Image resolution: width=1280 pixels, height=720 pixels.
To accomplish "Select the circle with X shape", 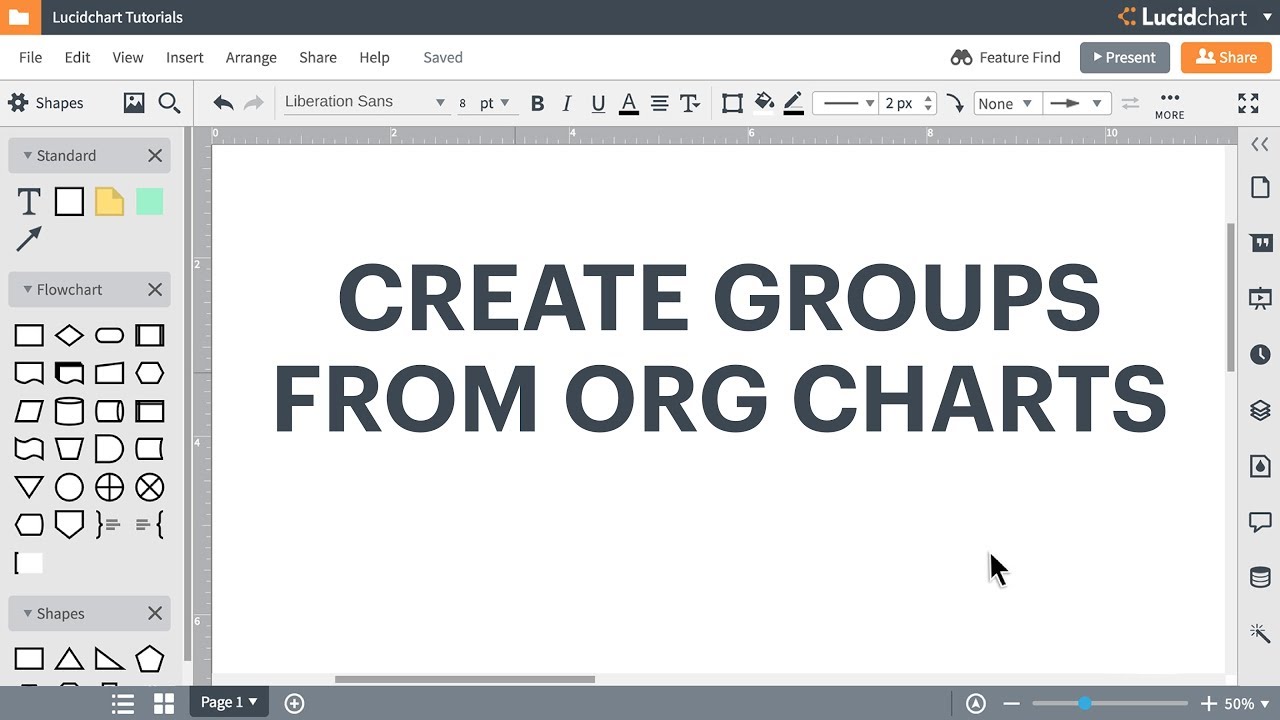I will coord(149,487).
